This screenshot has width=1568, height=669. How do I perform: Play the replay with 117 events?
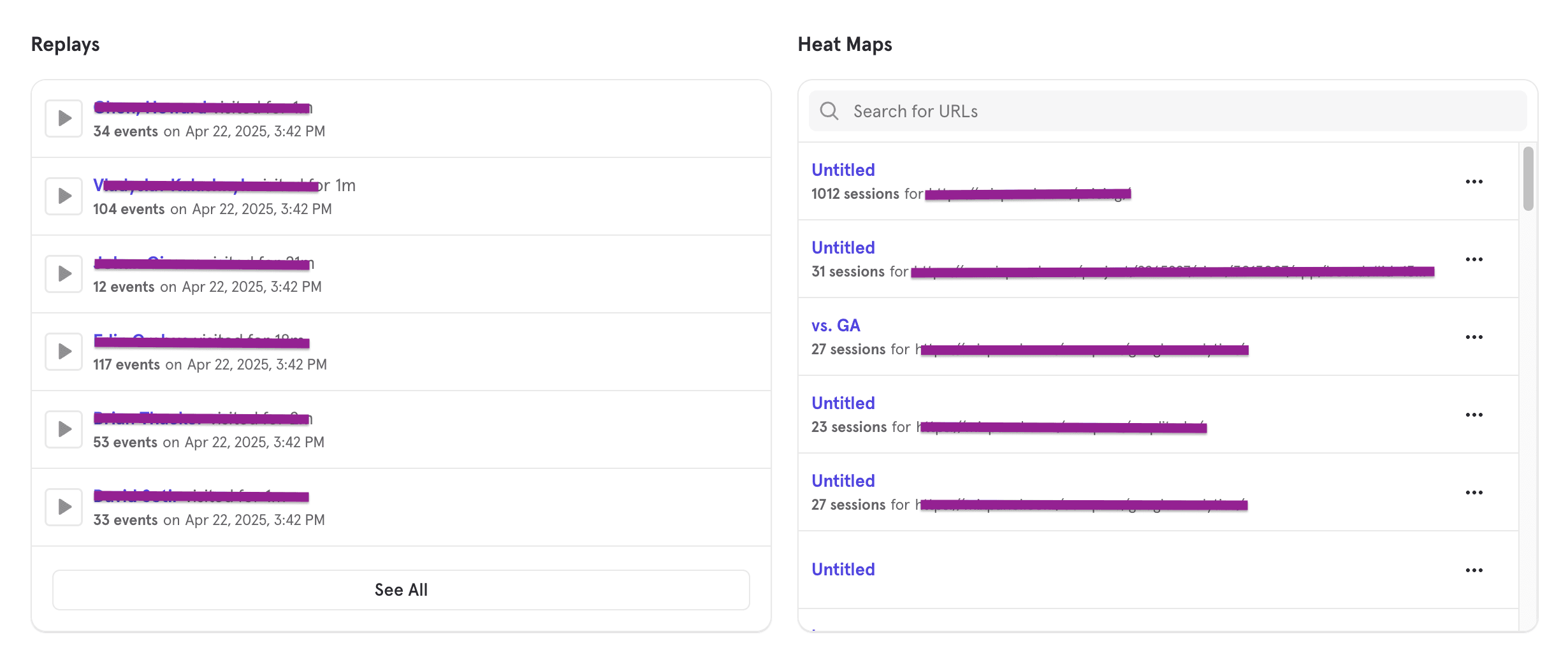(63, 351)
